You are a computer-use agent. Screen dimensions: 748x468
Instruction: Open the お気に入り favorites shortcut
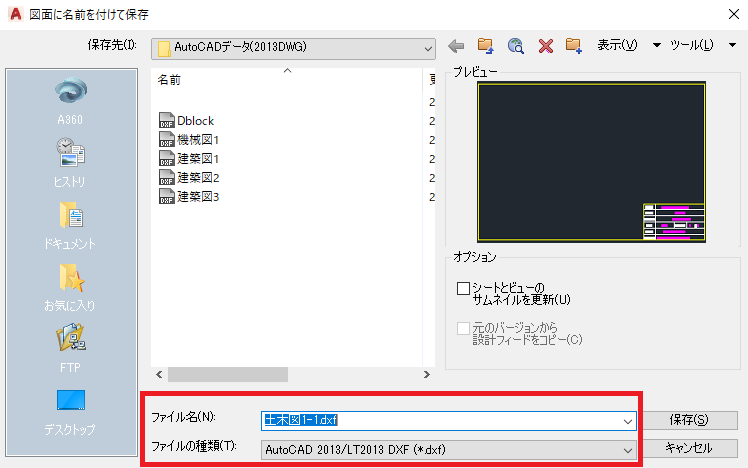click(x=71, y=287)
